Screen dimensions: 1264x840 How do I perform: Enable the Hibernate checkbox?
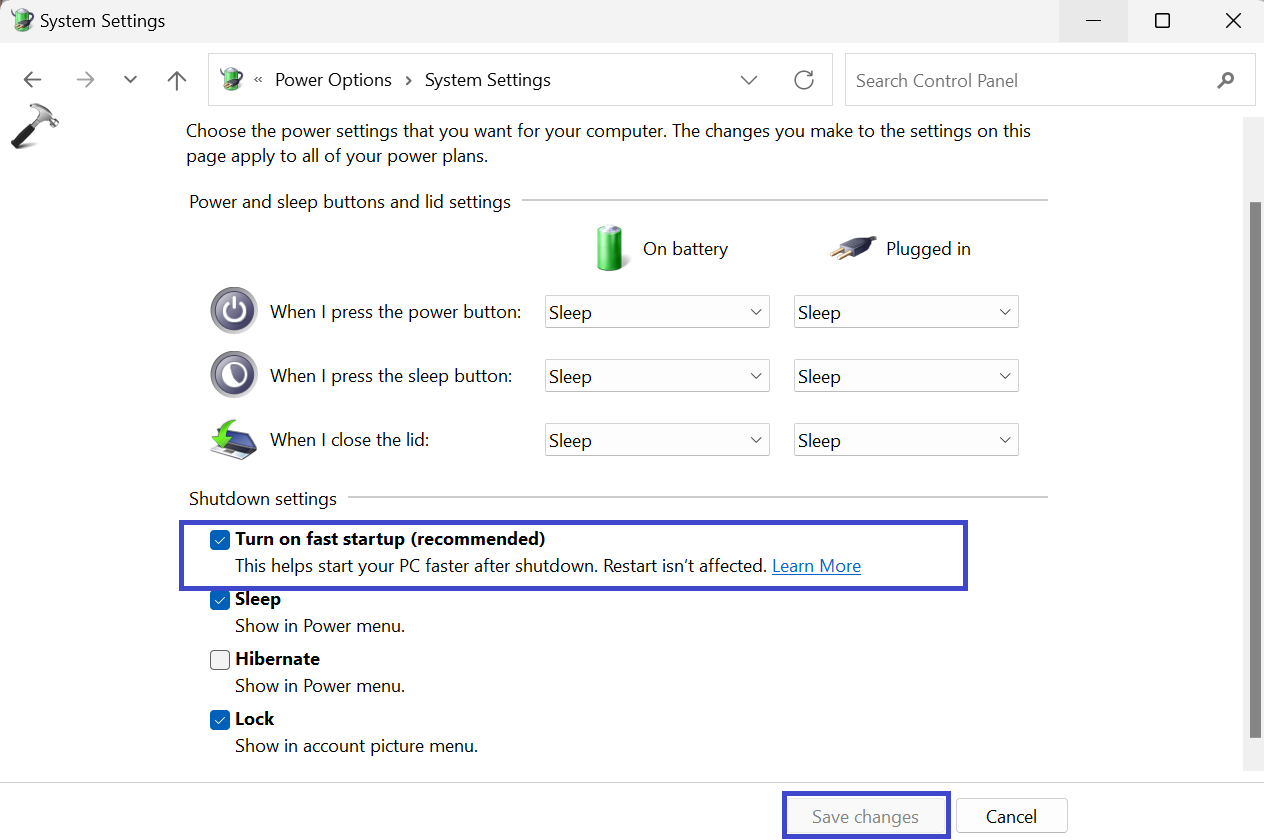[220, 660]
